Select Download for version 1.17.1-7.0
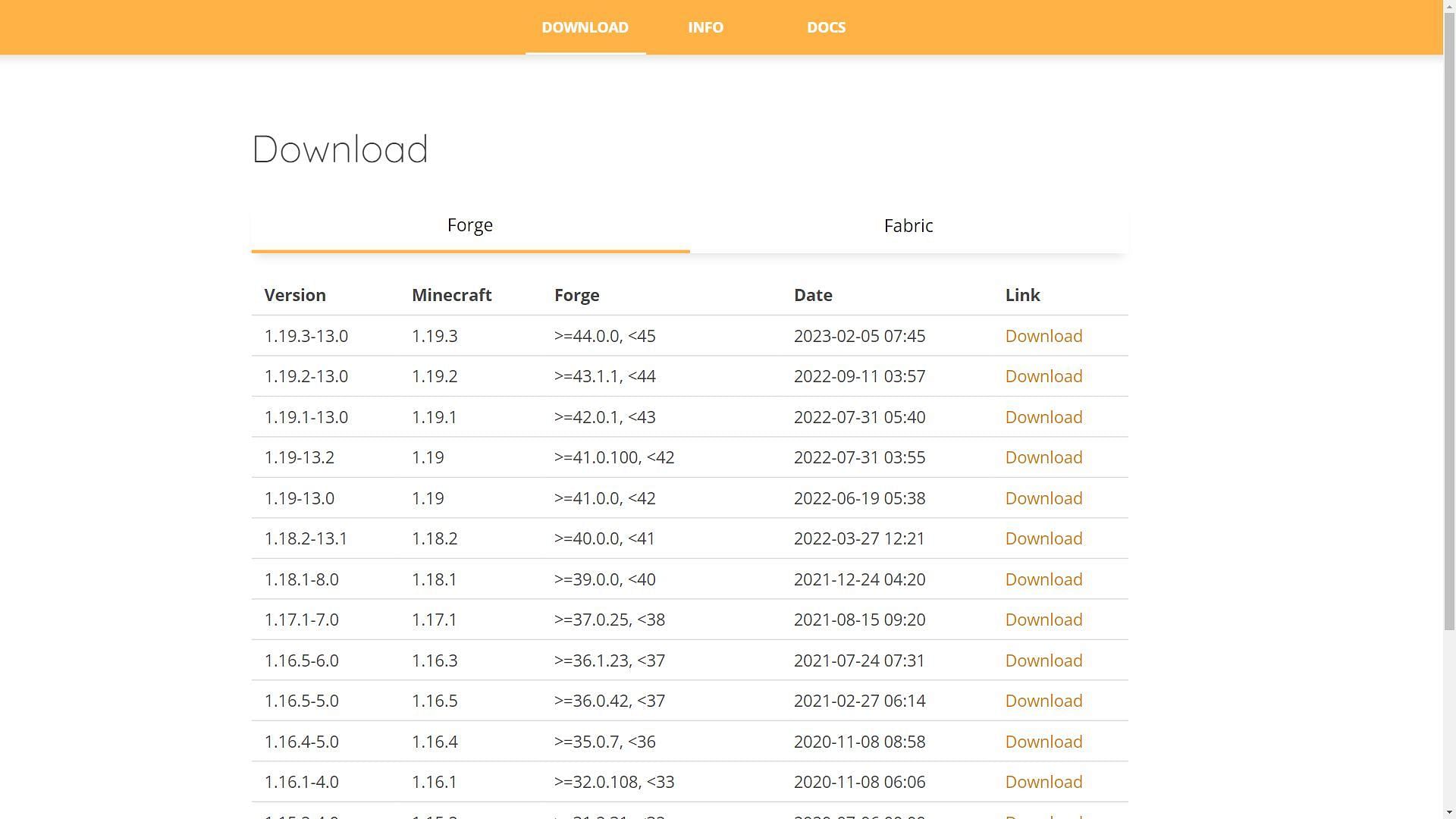 coord(1044,619)
